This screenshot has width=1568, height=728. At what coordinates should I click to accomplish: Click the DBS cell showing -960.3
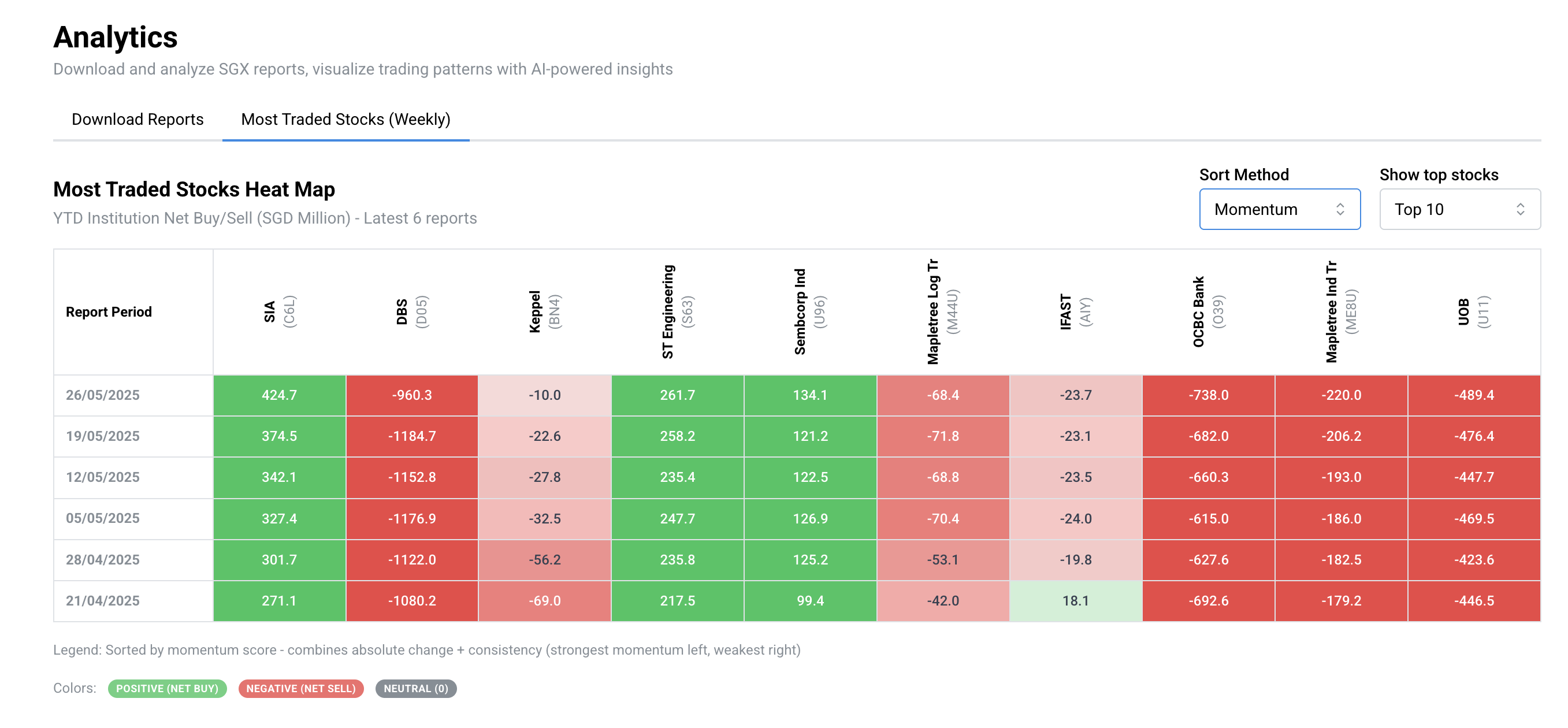(412, 395)
